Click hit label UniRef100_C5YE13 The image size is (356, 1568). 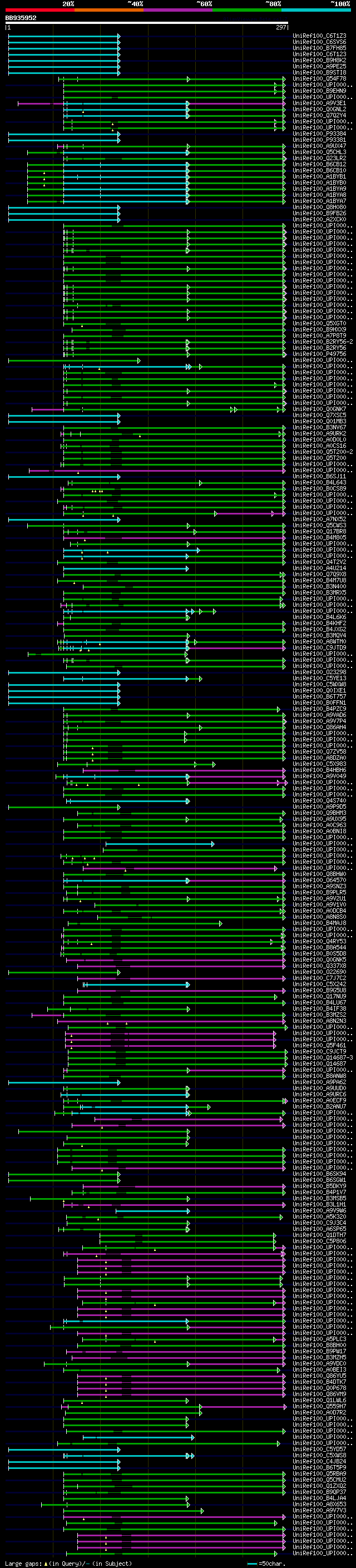coord(319,678)
